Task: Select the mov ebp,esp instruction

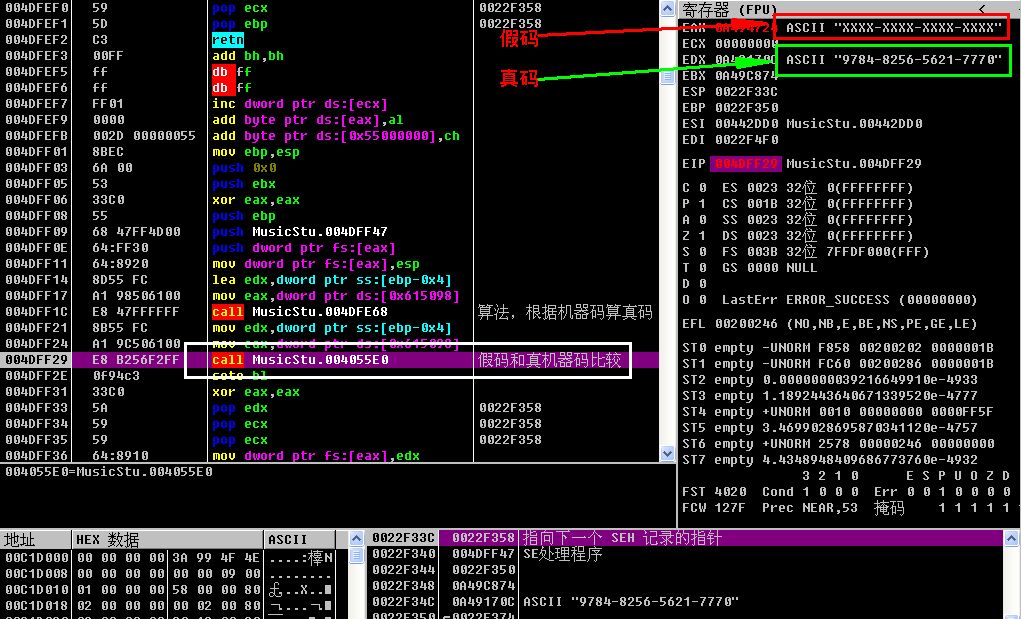Action: 256,152
